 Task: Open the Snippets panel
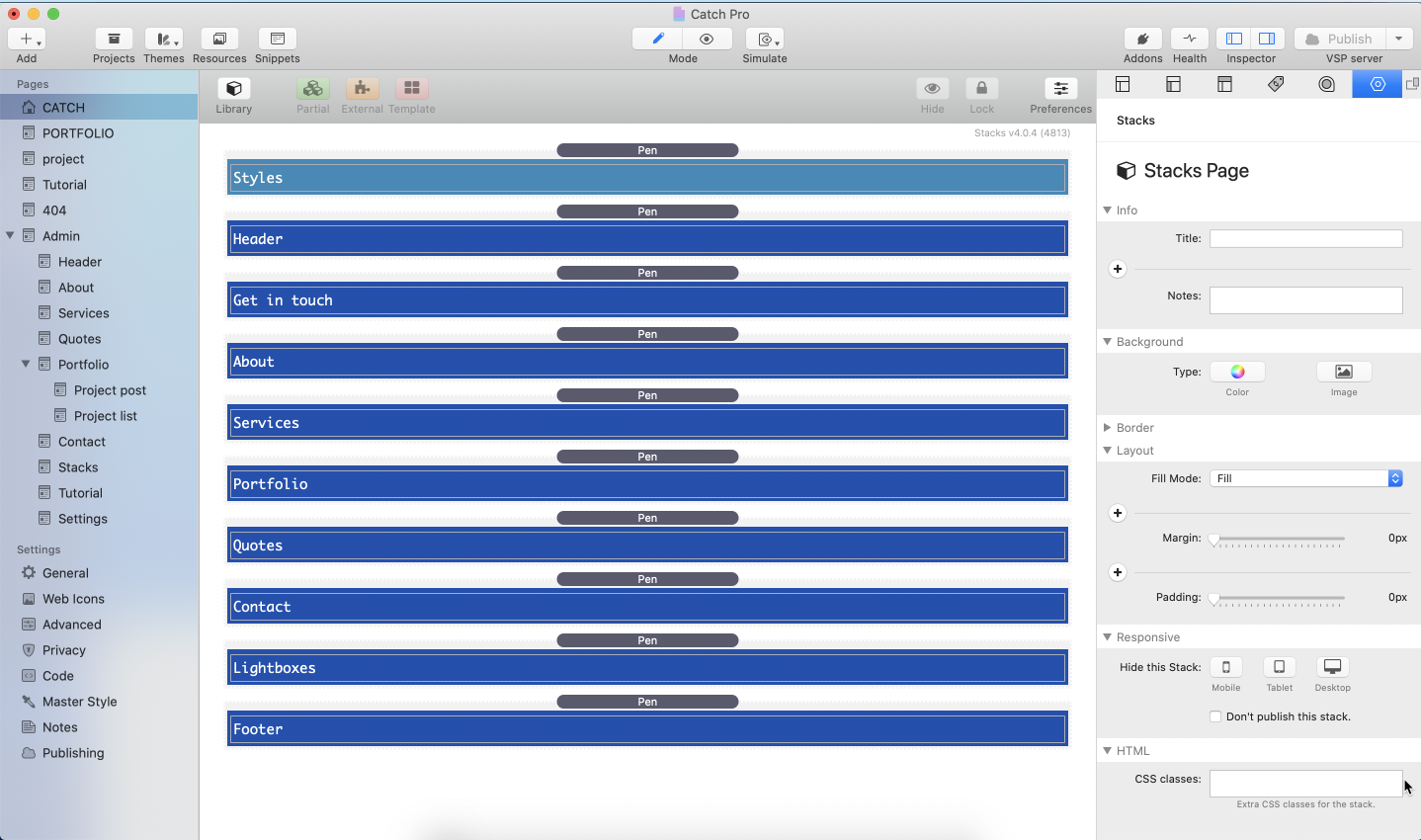(277, 40)
